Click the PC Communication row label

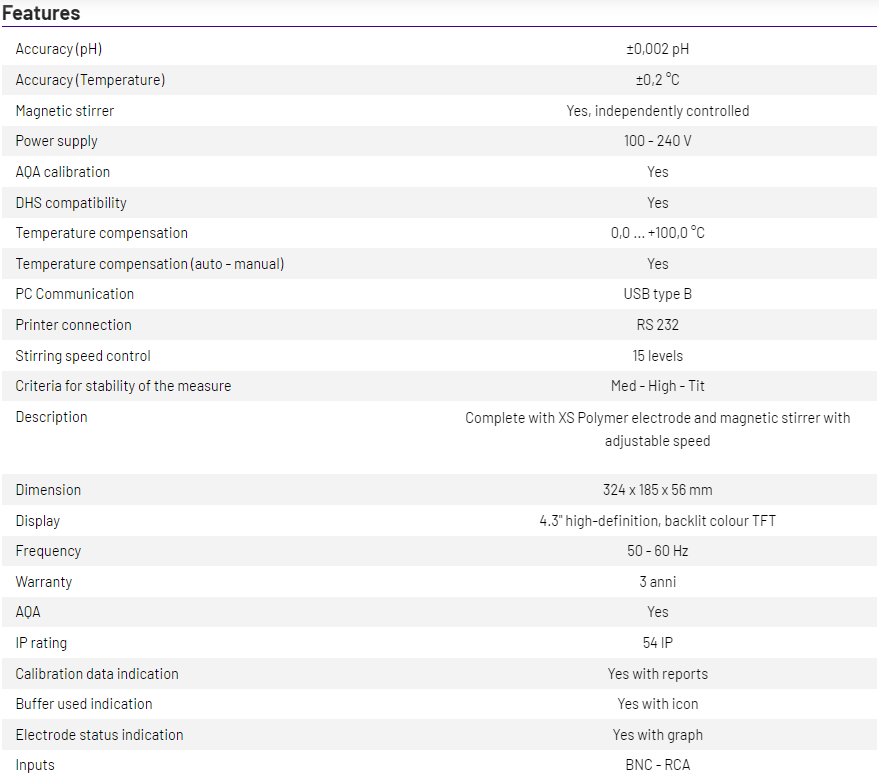(x=75, y=294)
